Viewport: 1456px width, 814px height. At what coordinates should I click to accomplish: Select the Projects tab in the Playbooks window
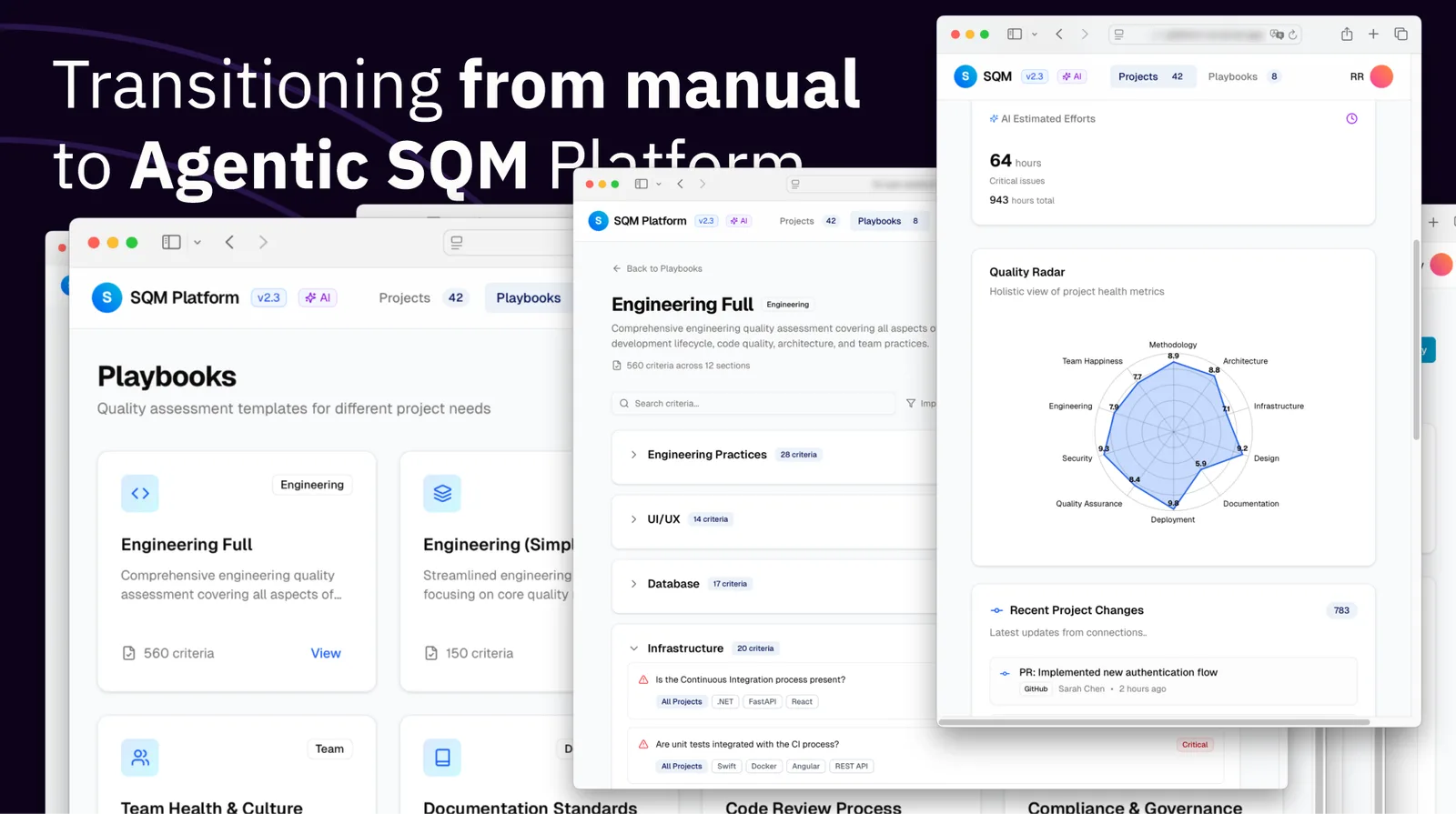[x=421, y=297]
